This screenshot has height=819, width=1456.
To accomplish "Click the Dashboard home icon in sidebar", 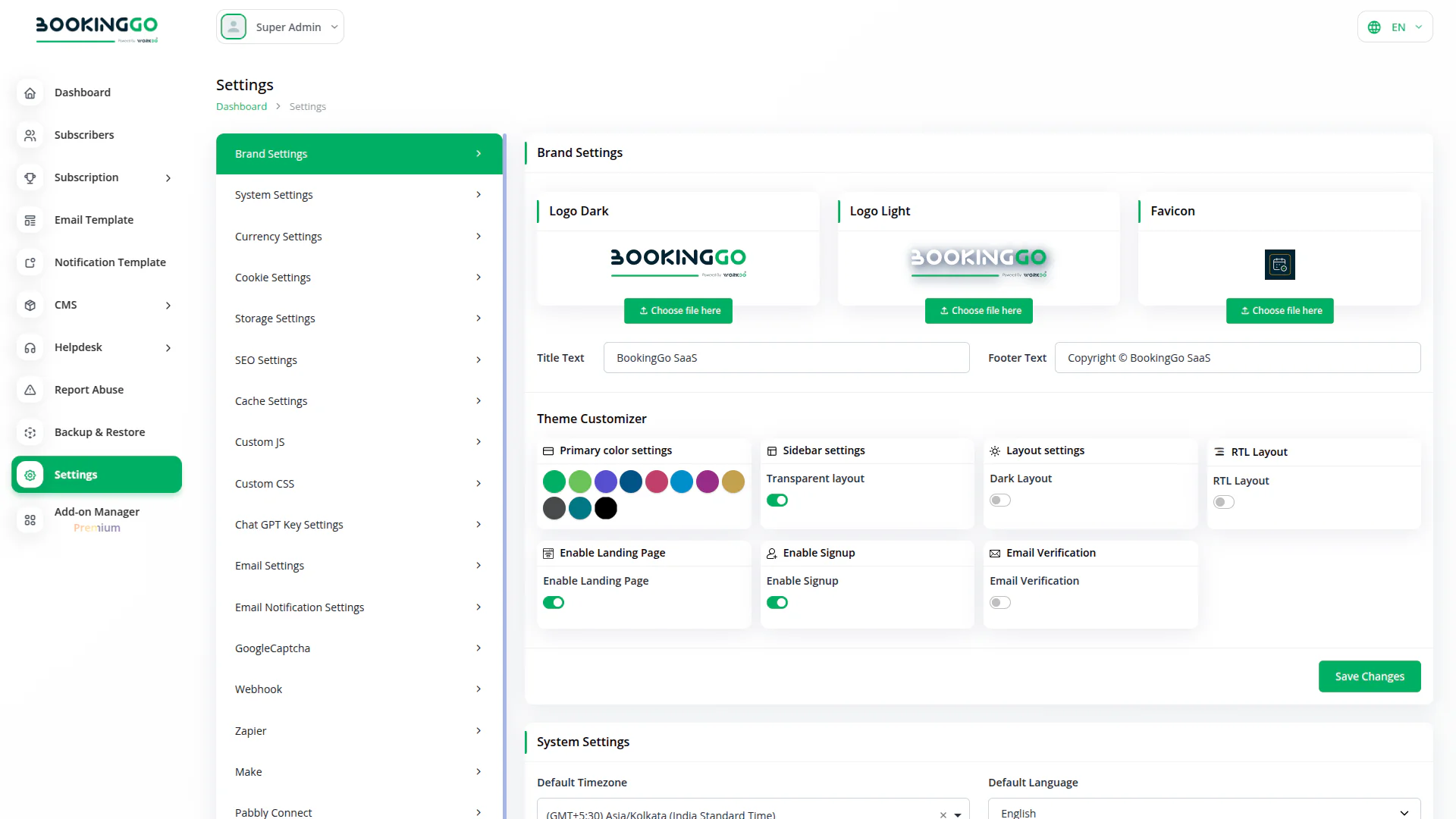I will click(30, 93).
